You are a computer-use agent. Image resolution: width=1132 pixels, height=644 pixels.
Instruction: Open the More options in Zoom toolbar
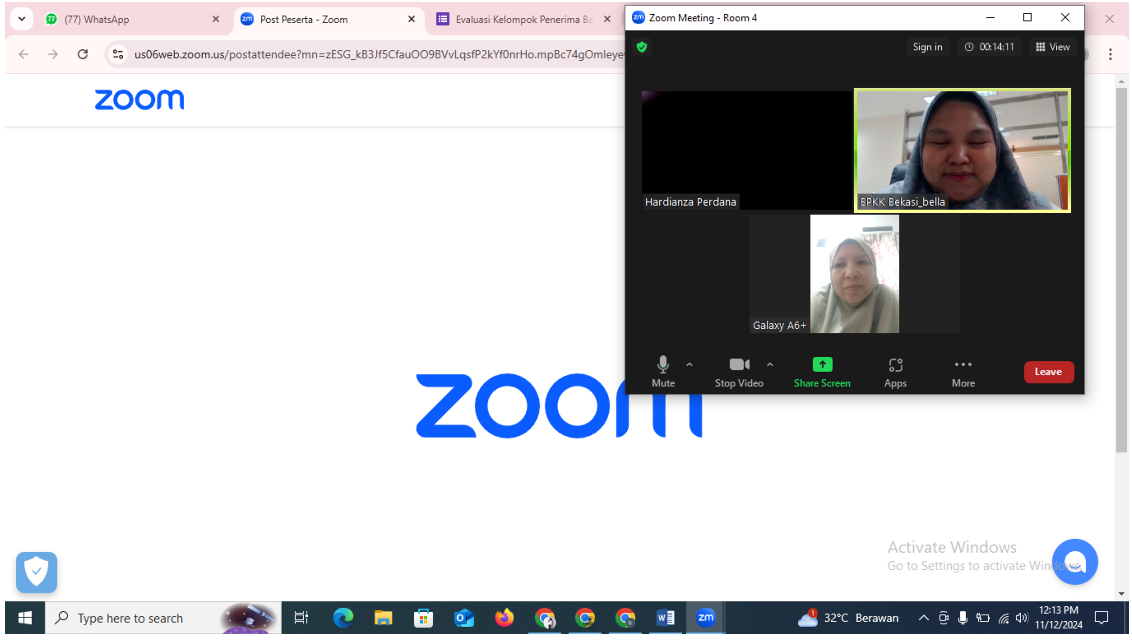click(963, 372)
